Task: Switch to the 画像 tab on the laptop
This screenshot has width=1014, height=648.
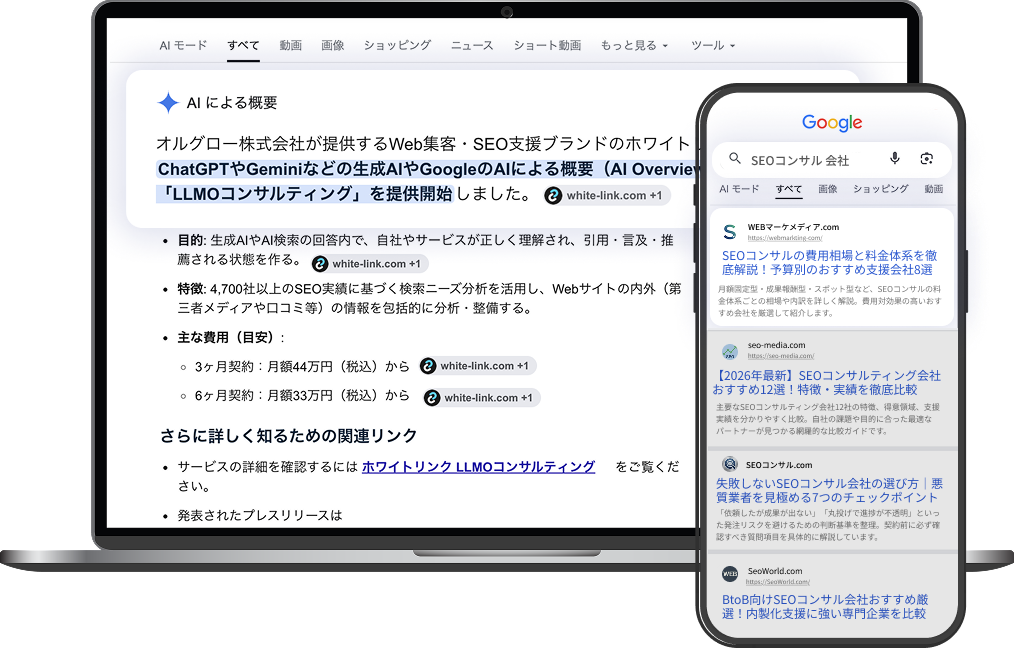Action: [x=332, y=45]
